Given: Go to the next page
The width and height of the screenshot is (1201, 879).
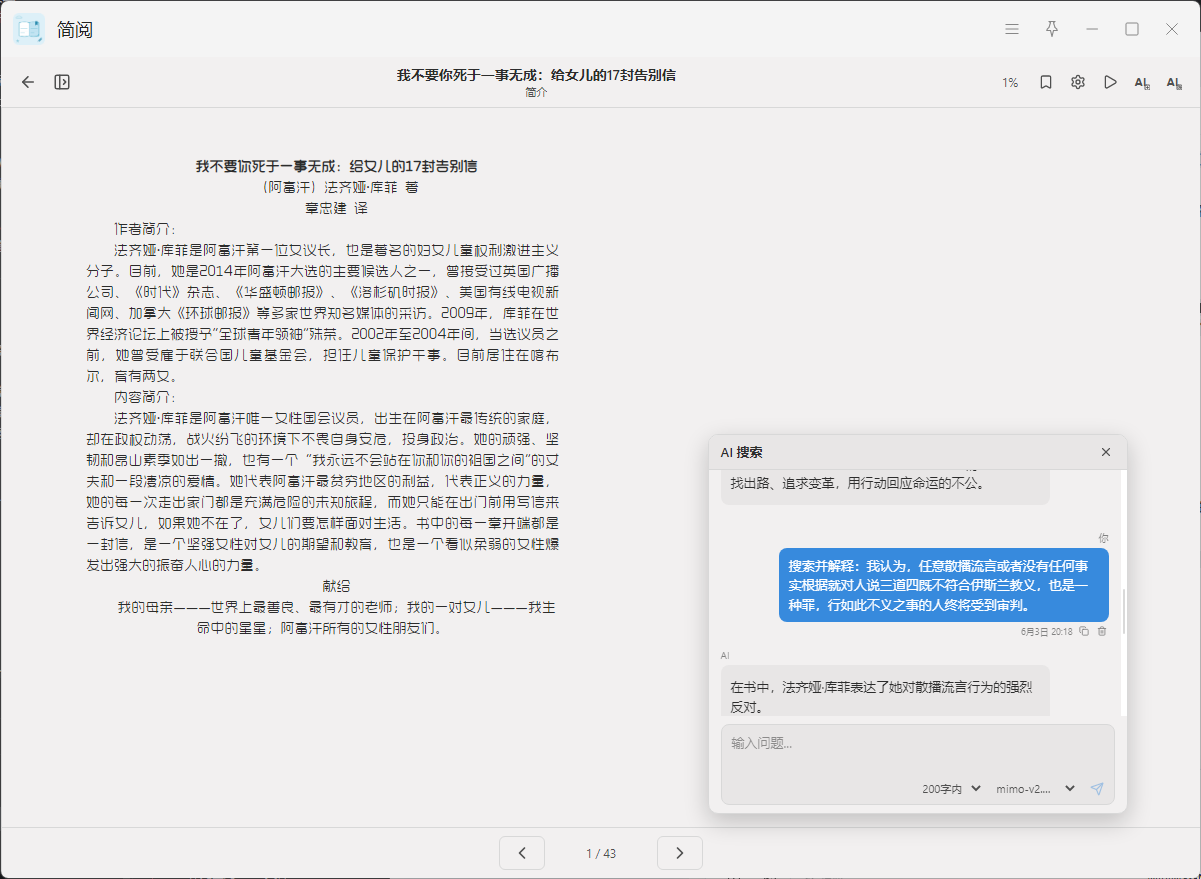Looking at the screenshot, I should (680, 853).
